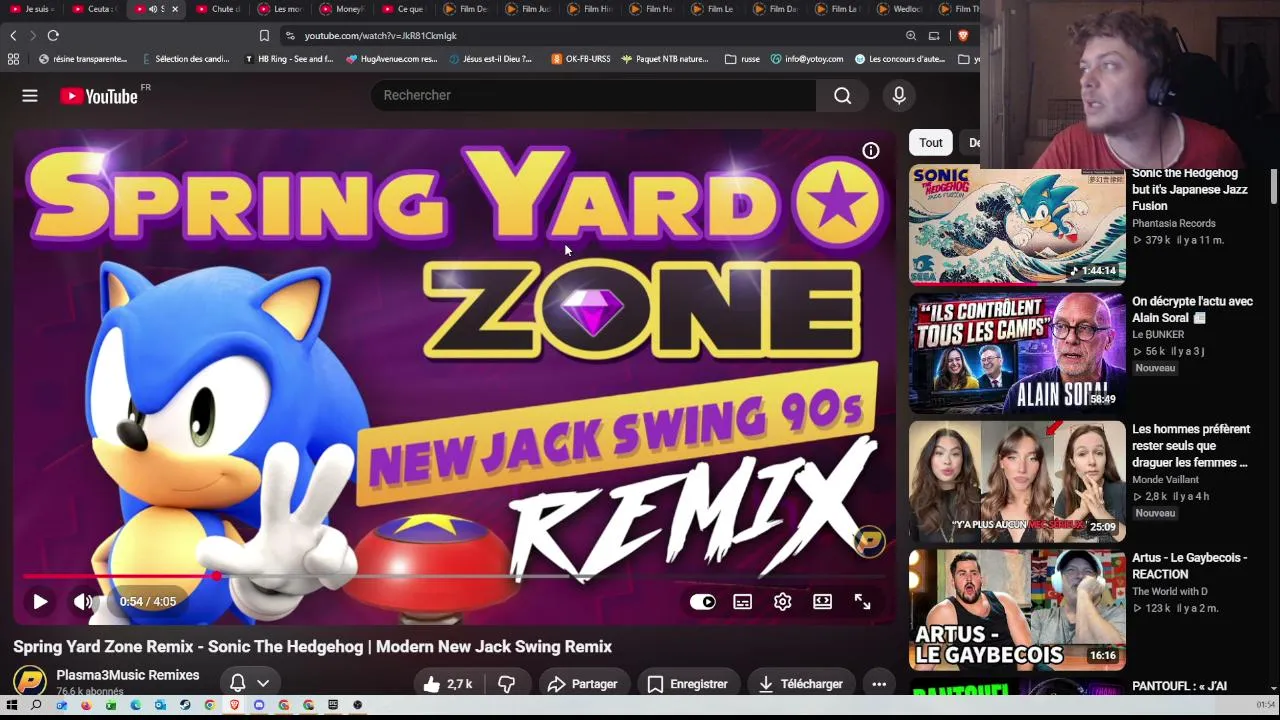Open Plasma3Music Remixes channel avatar
Viewport: 1280px width, 720px height.
[30, 682]
